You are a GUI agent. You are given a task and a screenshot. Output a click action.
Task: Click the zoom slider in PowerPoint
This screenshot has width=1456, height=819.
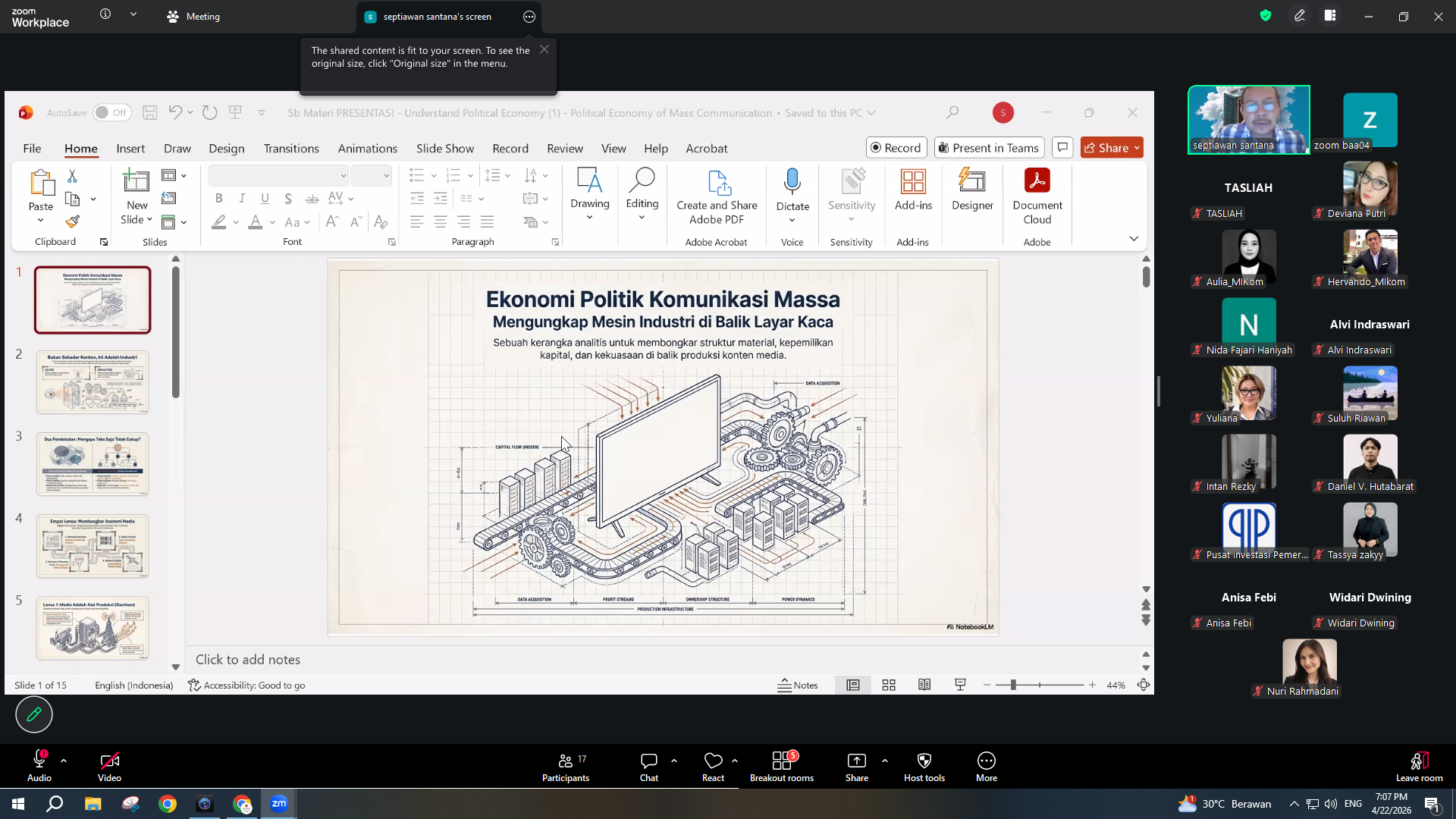[1040, 686]
